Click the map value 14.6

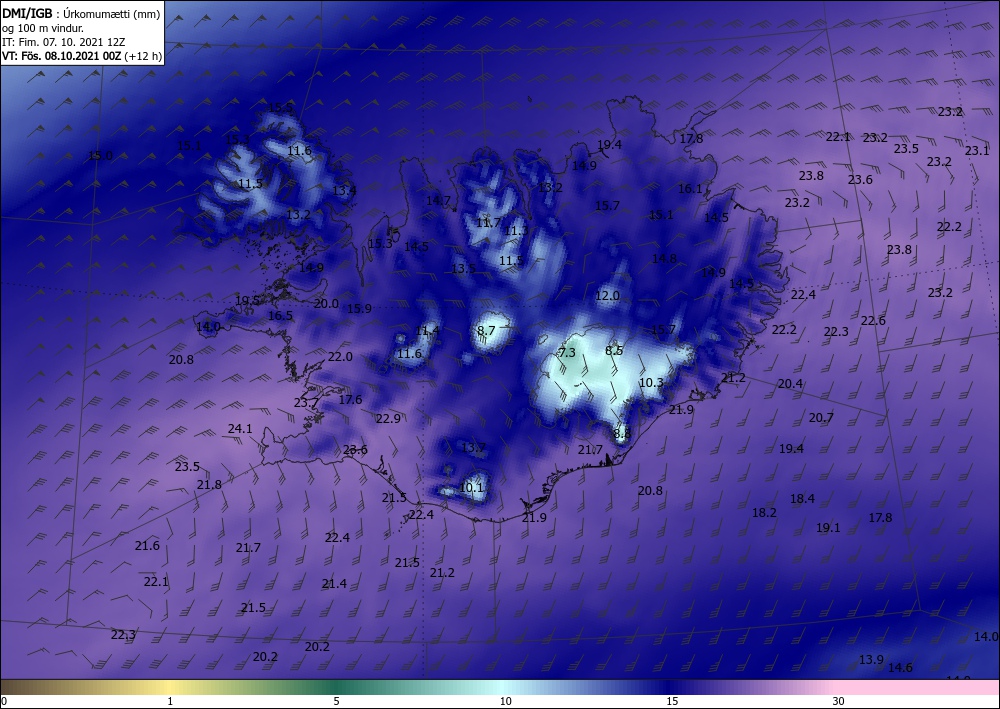[901, 668]
